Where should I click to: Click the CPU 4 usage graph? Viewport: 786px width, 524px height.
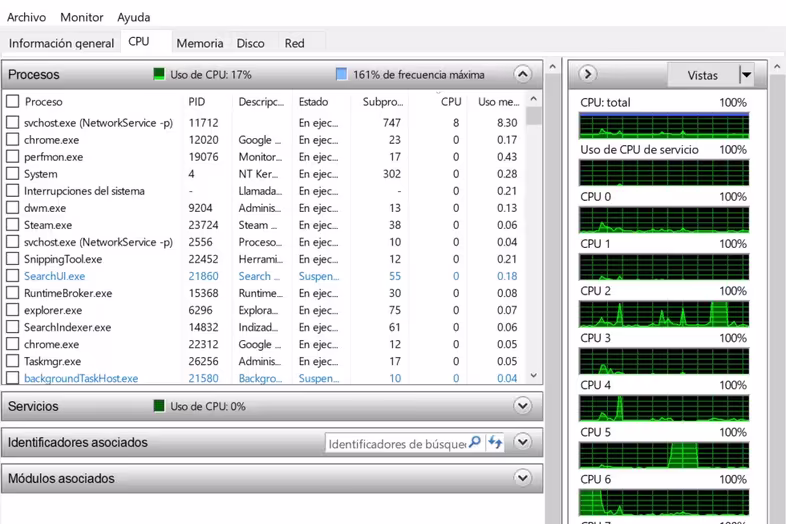pyautogui.click(x=664, y=409)
